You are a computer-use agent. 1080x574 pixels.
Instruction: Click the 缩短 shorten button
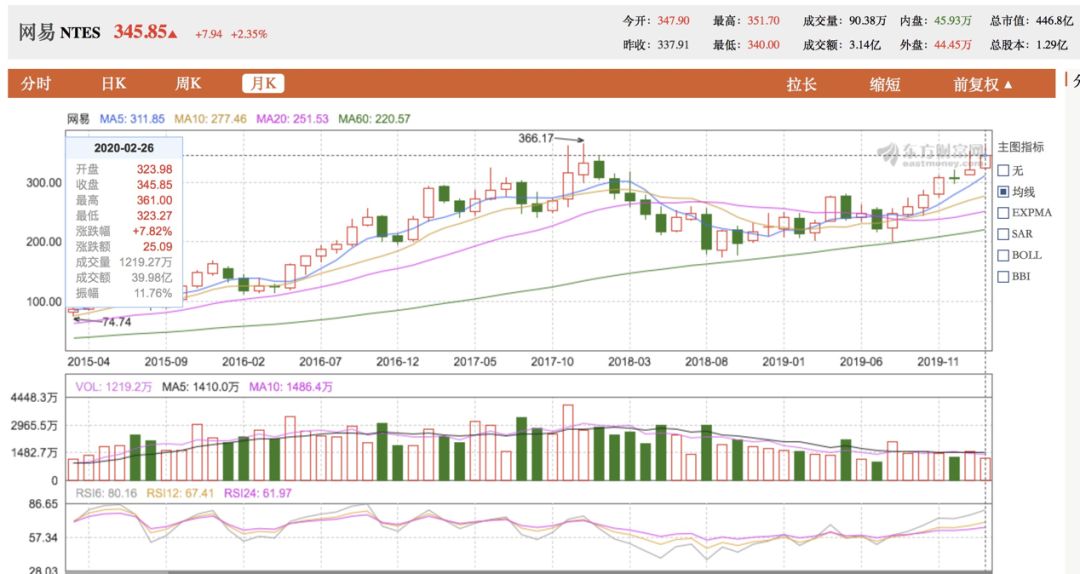pos(884,85)
